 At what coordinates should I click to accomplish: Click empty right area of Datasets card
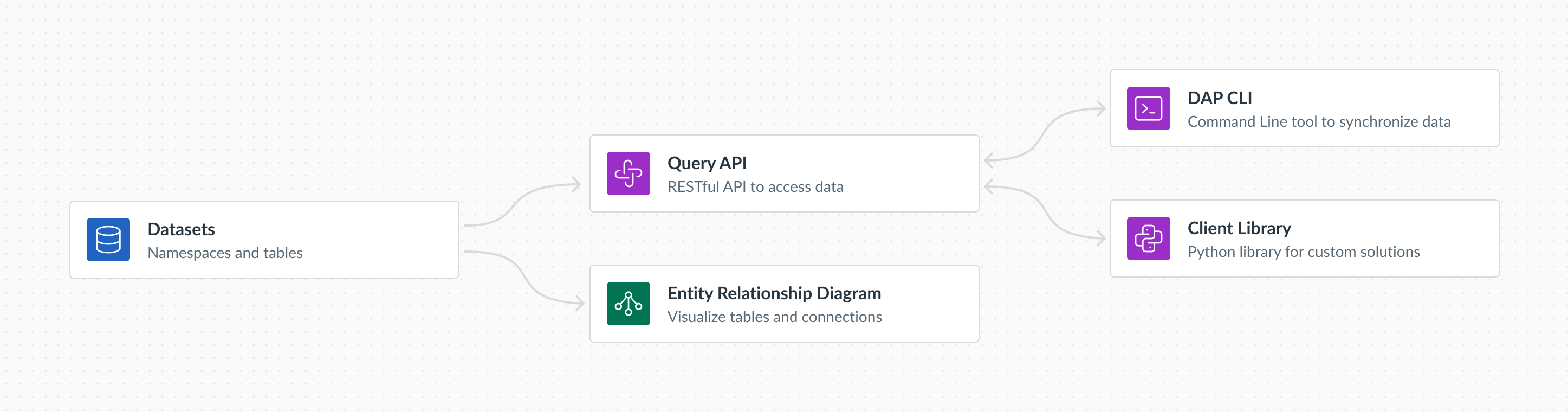point(390,240)
